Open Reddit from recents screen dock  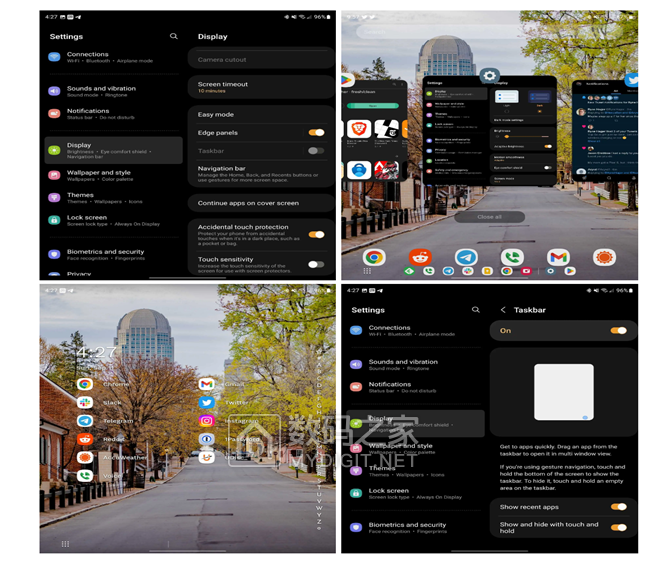[420, 257]
